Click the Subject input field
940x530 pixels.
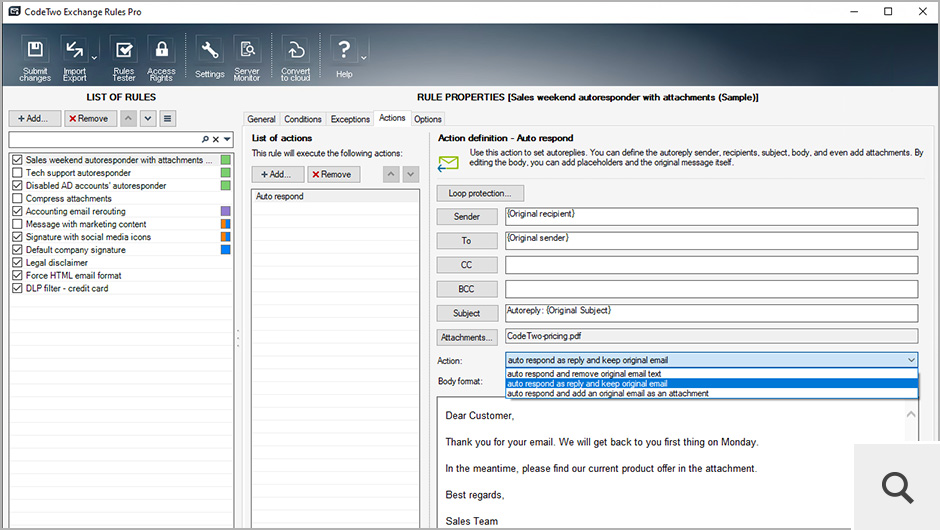[712, 313]
